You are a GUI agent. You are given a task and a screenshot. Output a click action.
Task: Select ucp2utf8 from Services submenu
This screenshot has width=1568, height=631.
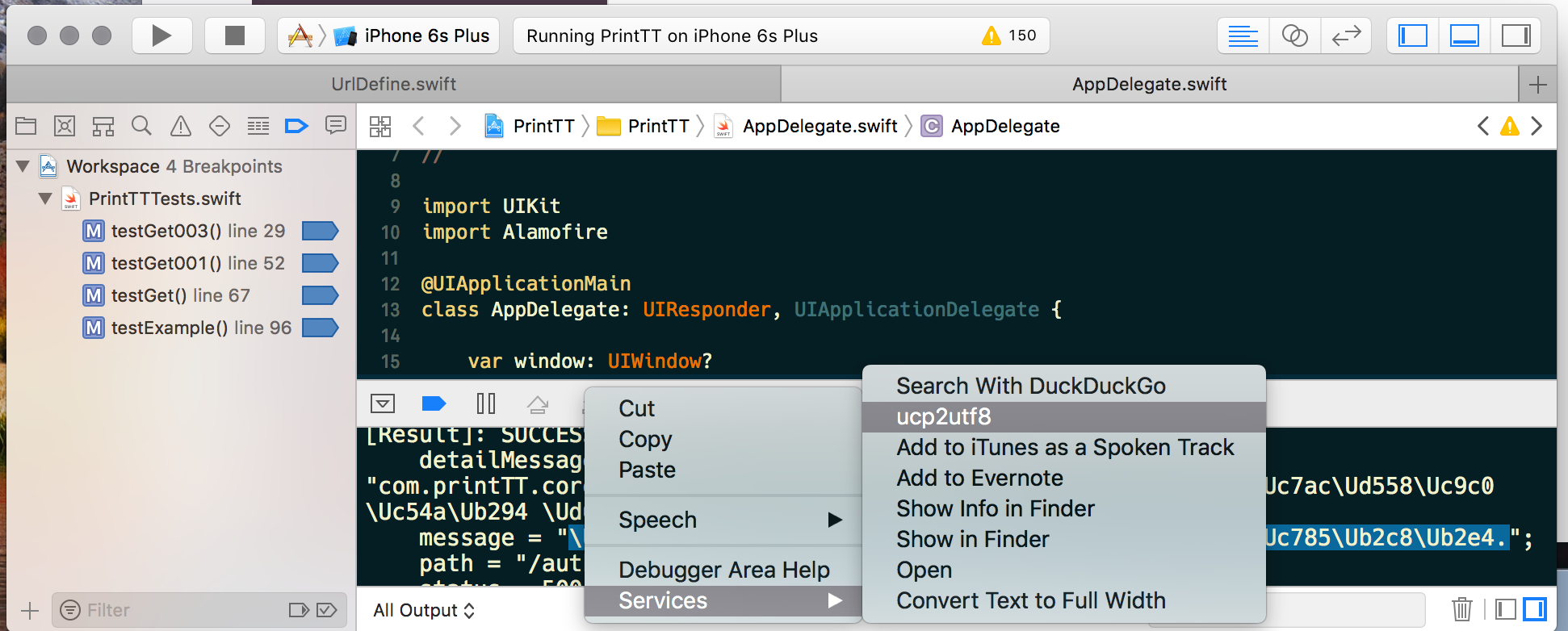[x=943, y=417]
